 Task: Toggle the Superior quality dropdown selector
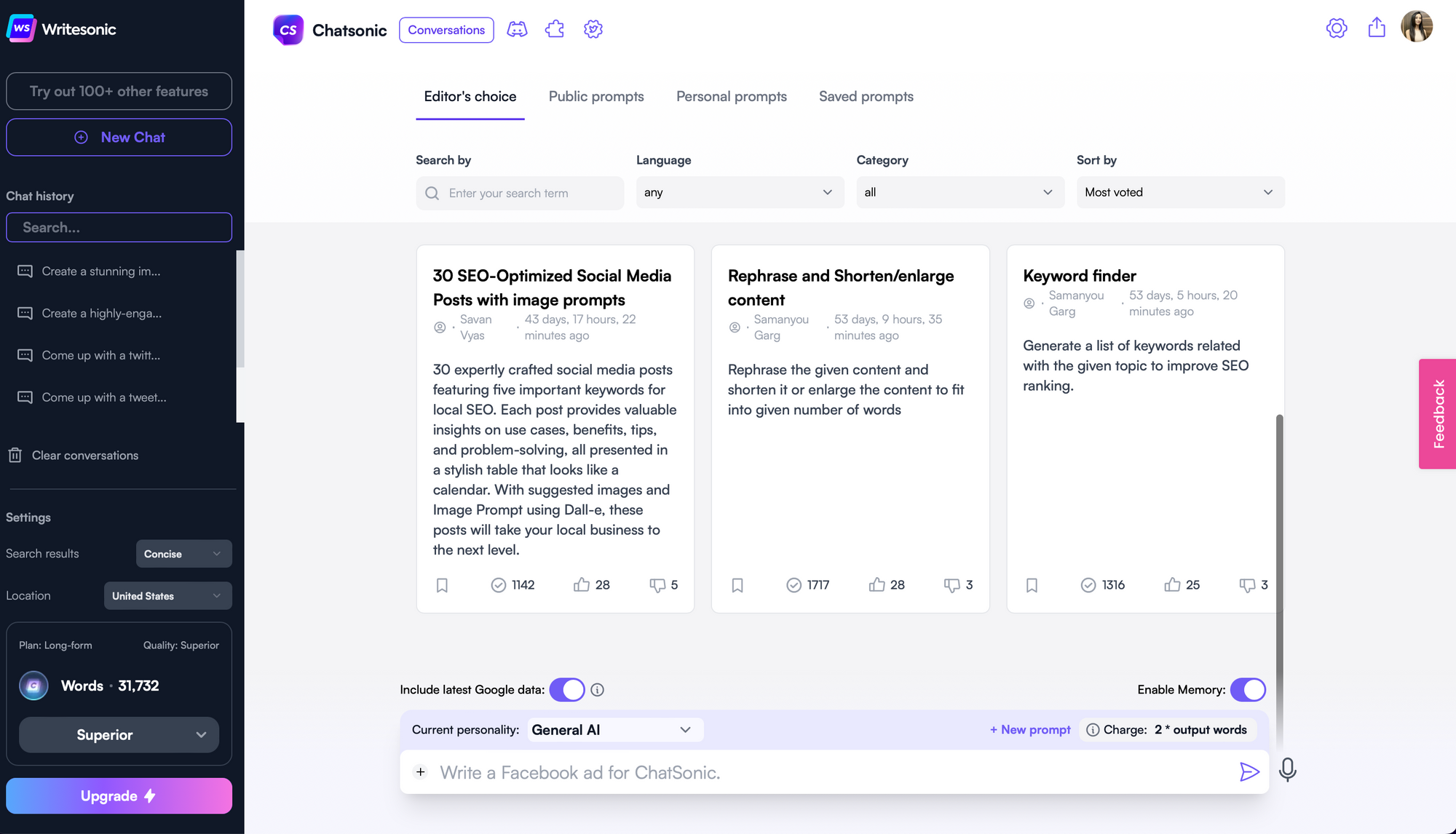119,735
